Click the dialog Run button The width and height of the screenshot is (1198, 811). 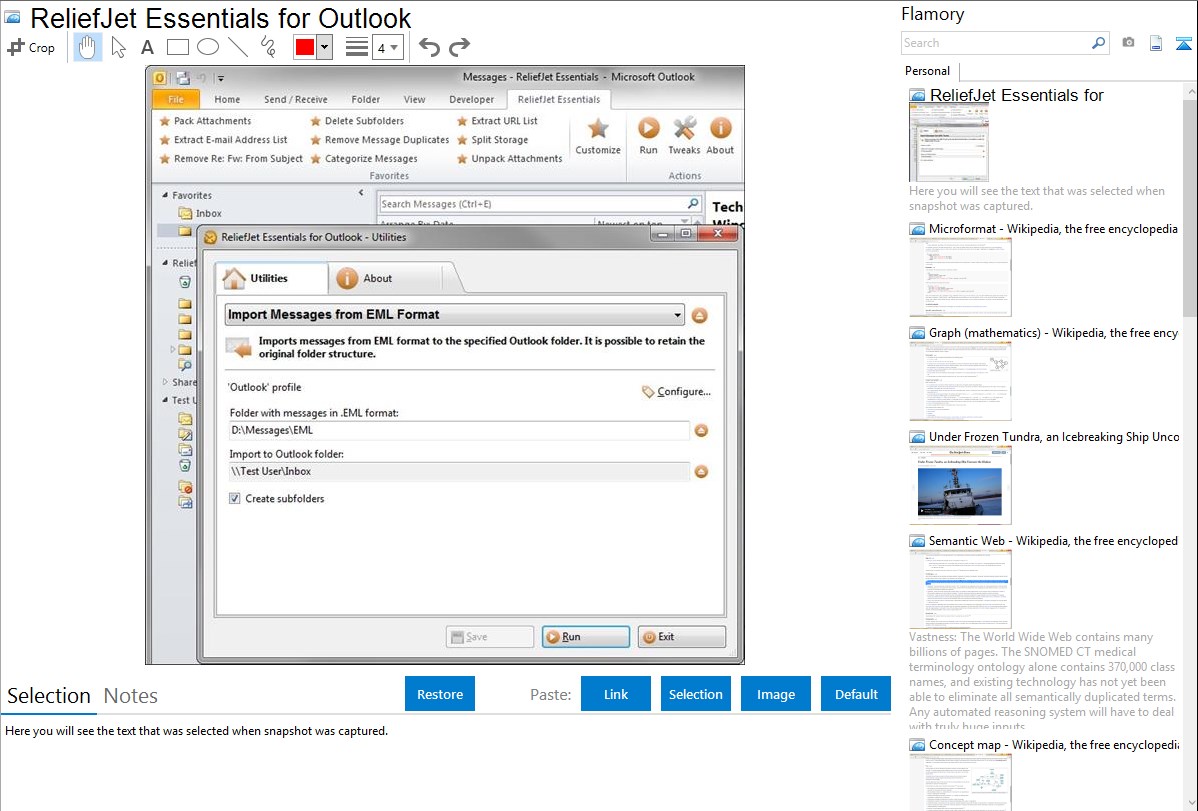[586, 637]
